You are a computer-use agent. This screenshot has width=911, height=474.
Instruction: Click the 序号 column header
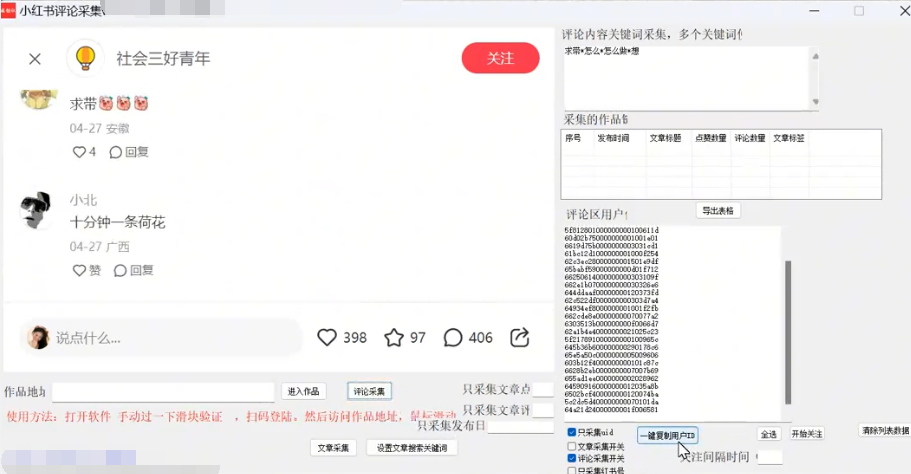tap(573, 138)
